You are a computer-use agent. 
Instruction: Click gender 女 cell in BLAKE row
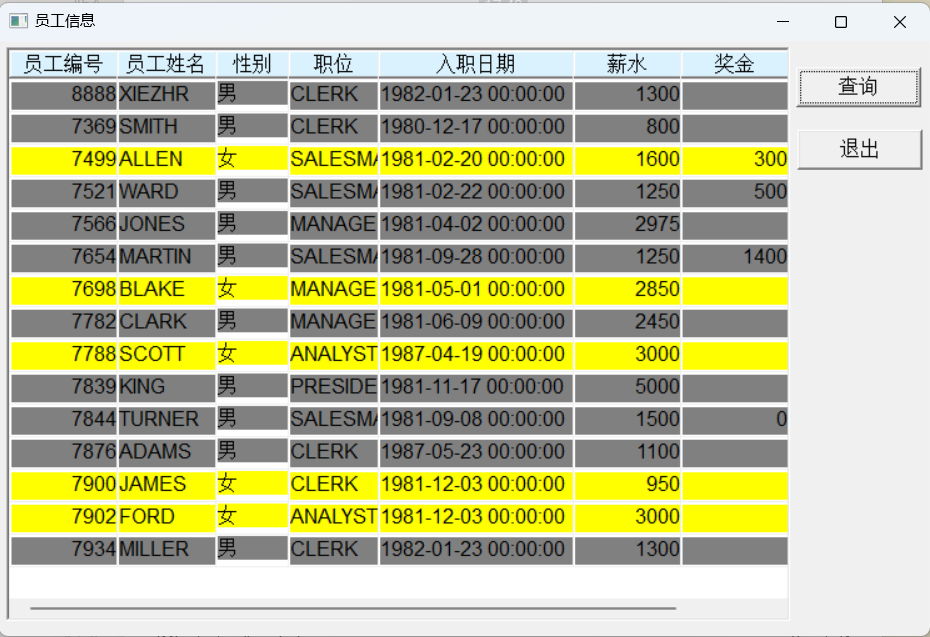click(253, 288)
